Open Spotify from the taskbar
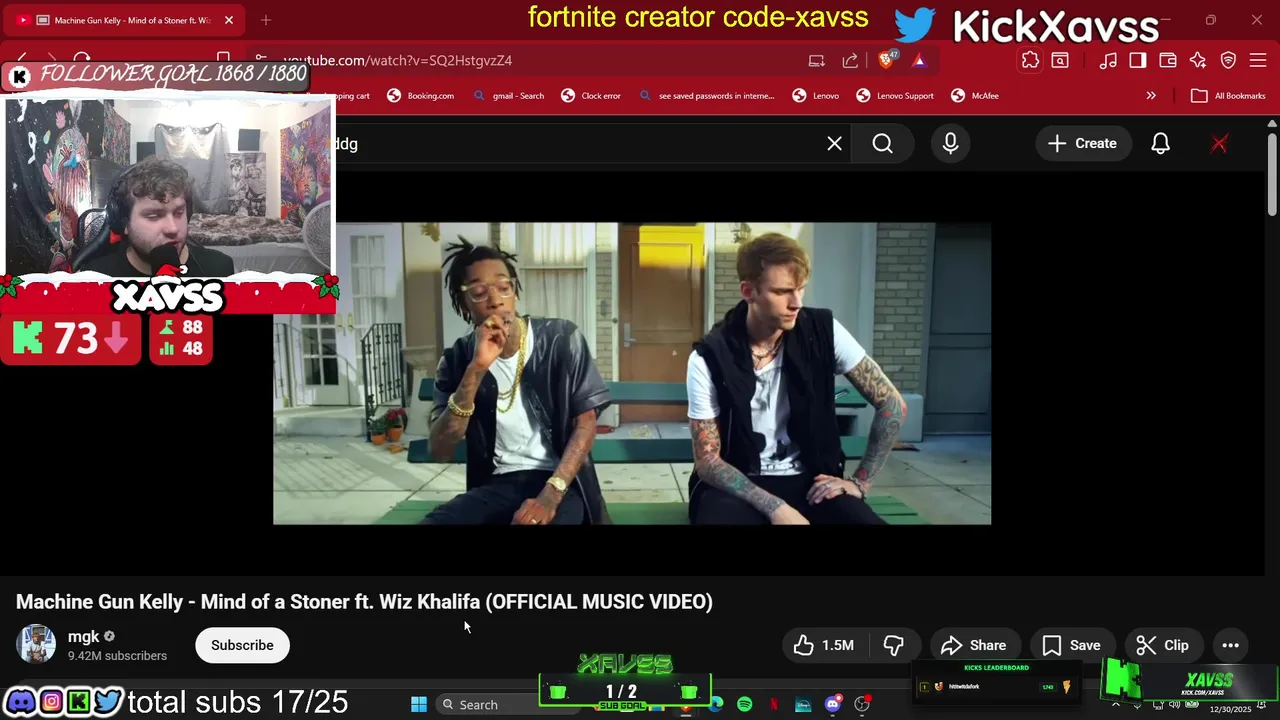This screenshot has height=720, width=1280. coord(745,705)
